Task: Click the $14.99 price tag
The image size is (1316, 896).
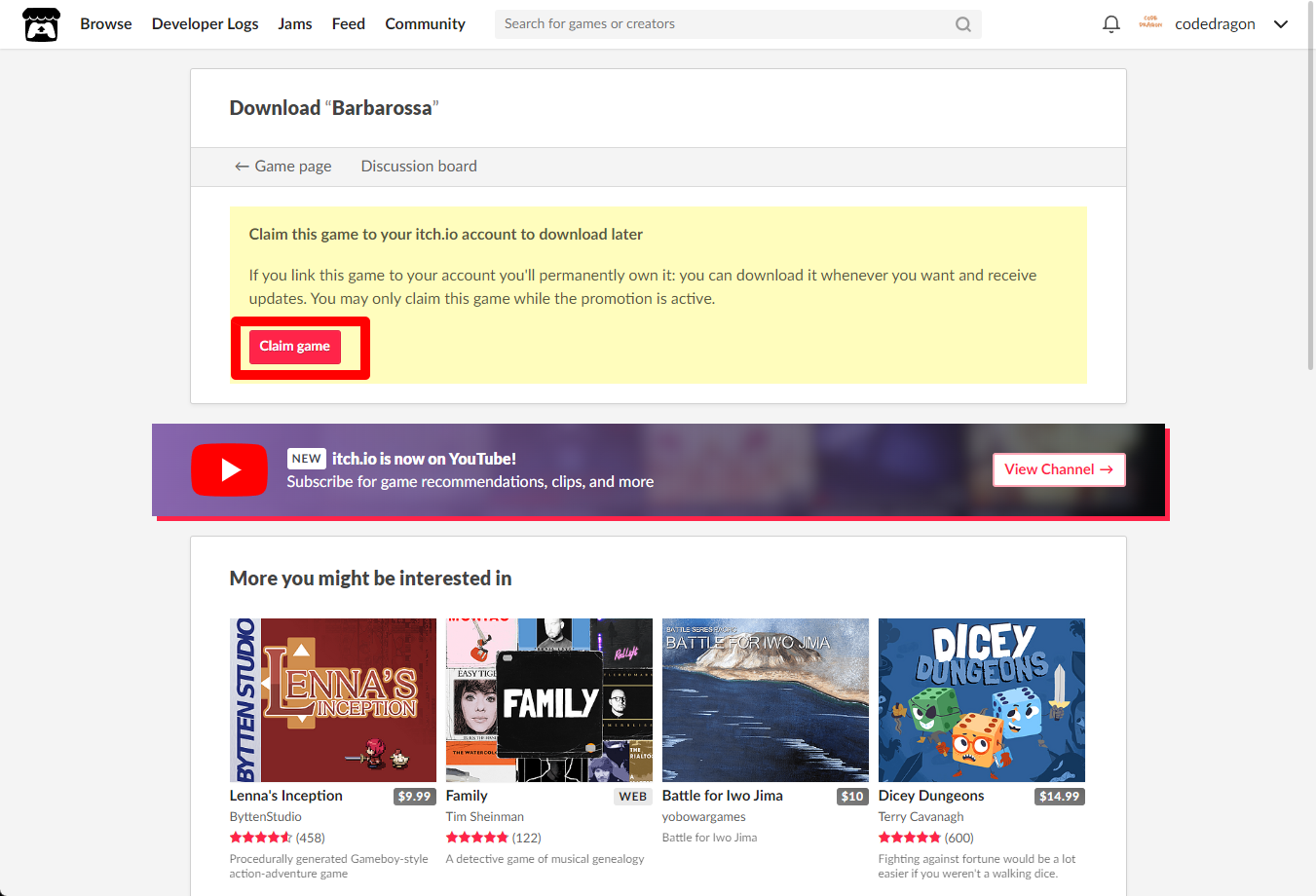Action: click(1059, 797)
